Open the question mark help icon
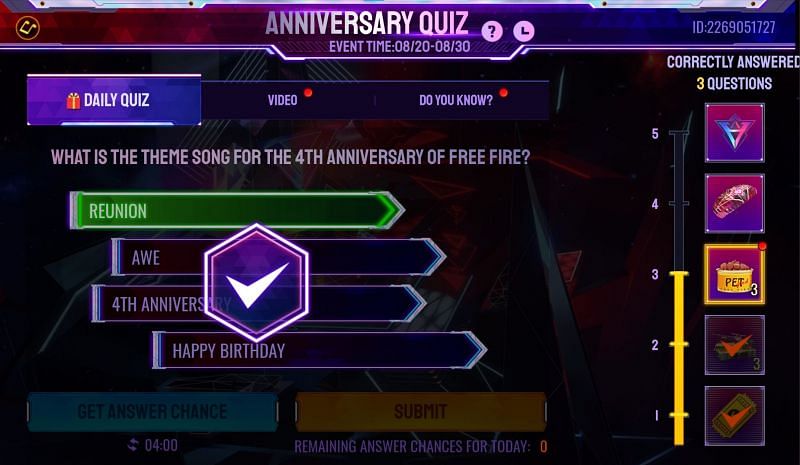Image resolution: width=800 pixels, height=465 pixels. coord(491,32)
